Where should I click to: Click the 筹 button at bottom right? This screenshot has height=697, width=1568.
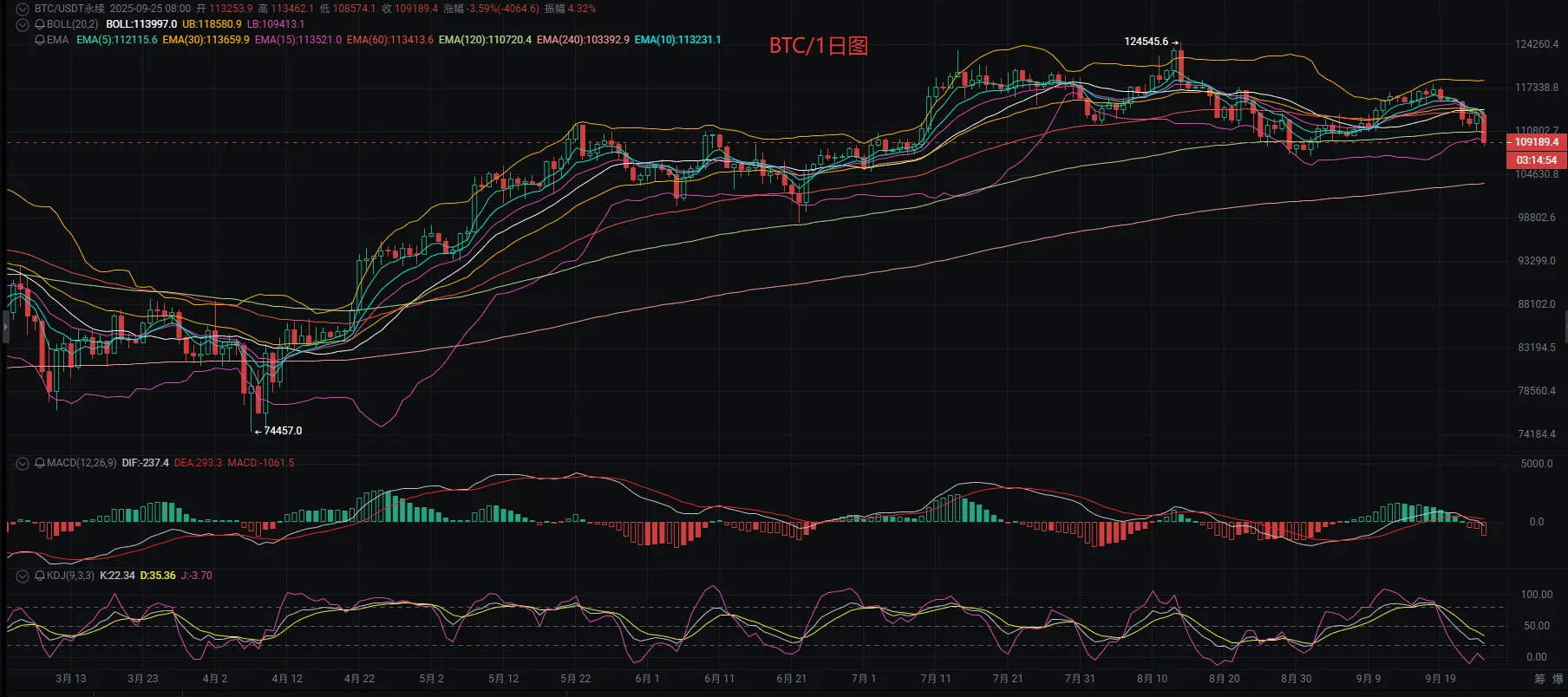[1539, 679]
